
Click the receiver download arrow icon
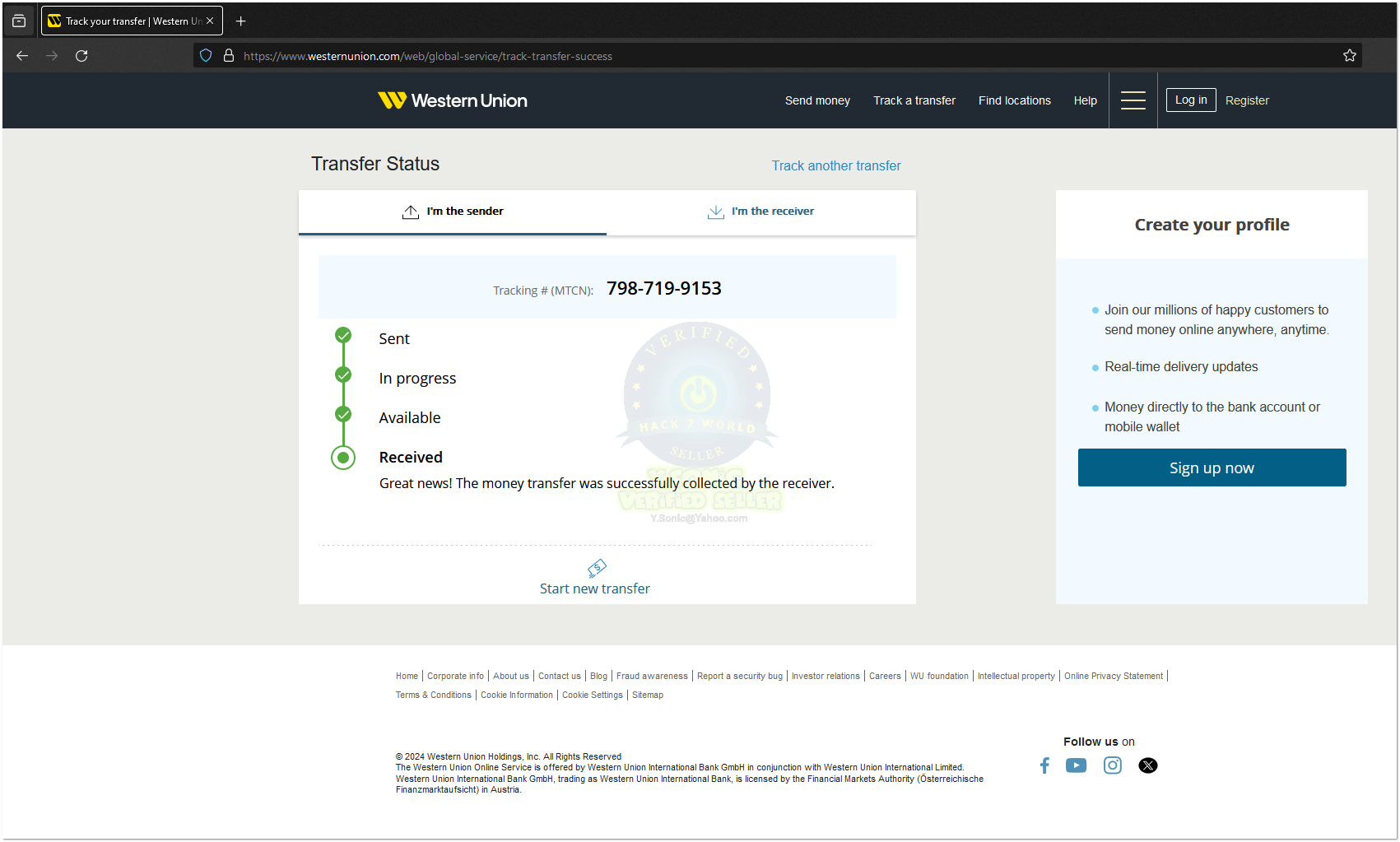click(716, 212)
